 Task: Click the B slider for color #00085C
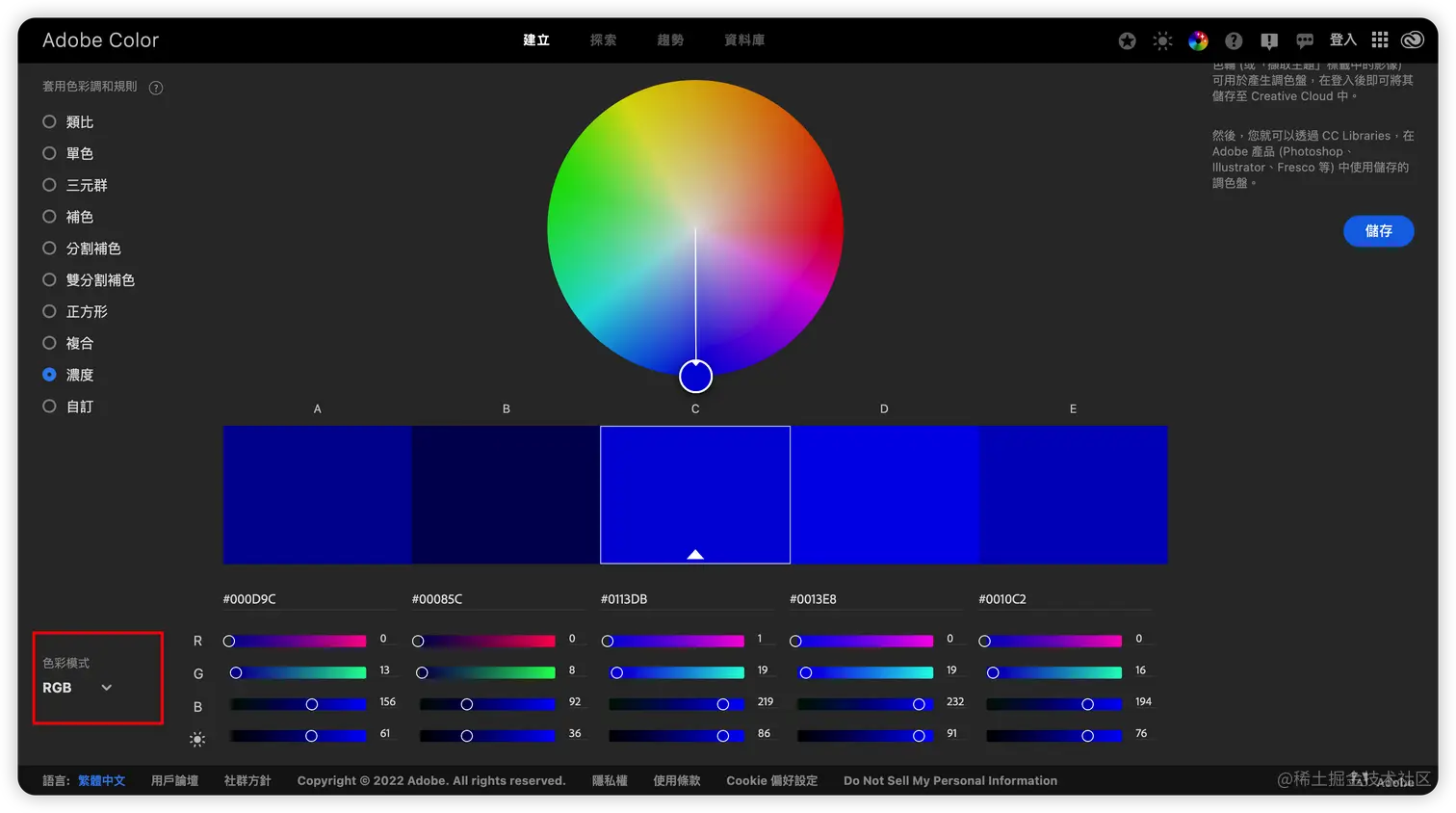click(486, 704)
